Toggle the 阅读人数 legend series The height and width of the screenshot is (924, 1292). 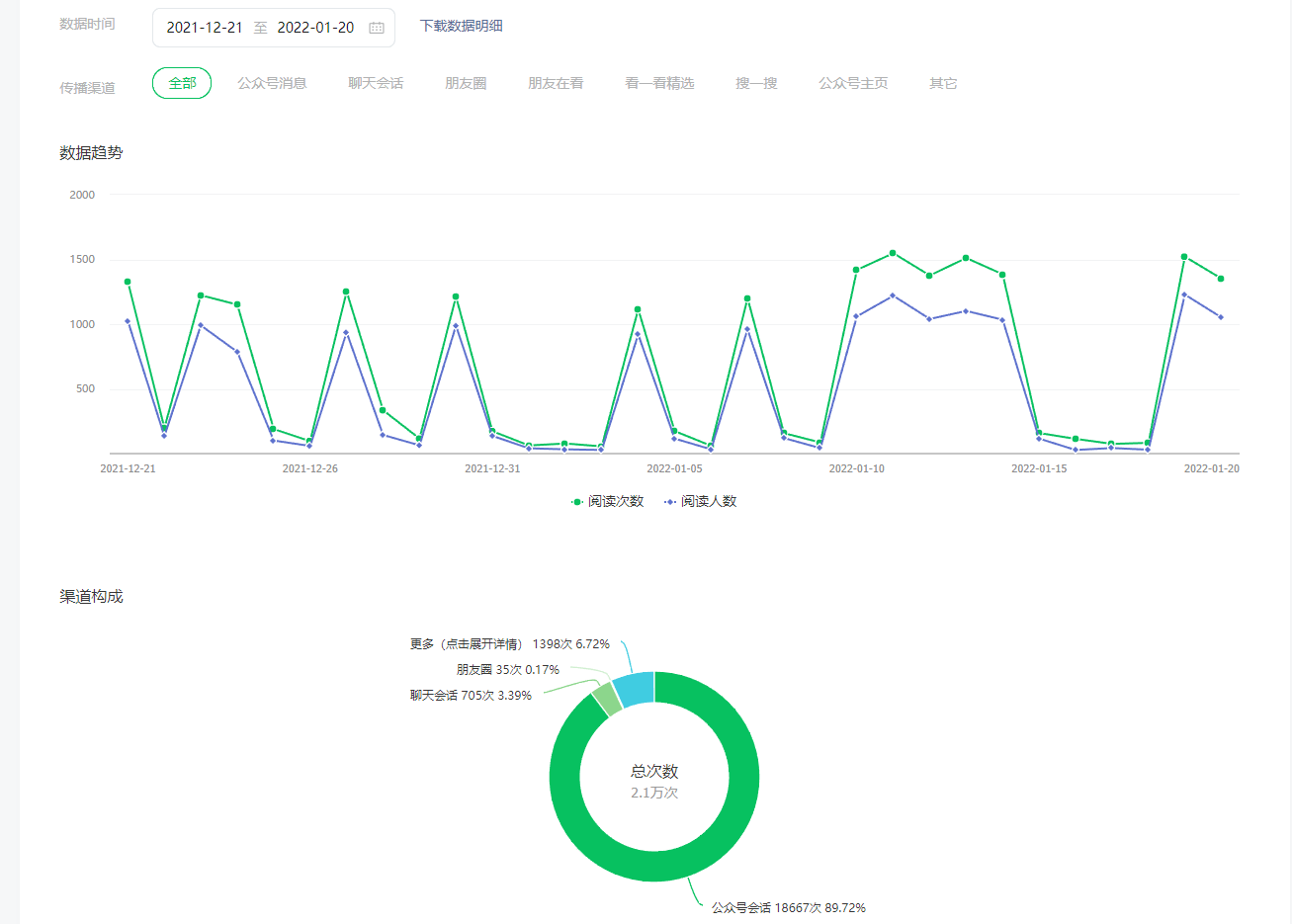coord(701,501)
